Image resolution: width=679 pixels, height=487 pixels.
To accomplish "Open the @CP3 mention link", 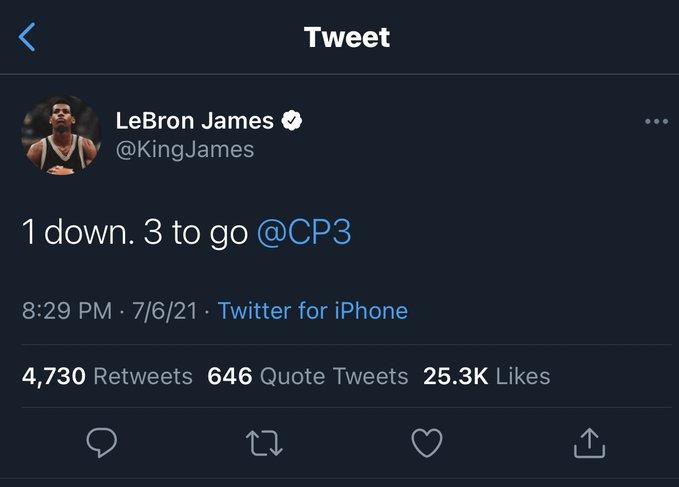I will pyautogui.click(x=304, y=233).
